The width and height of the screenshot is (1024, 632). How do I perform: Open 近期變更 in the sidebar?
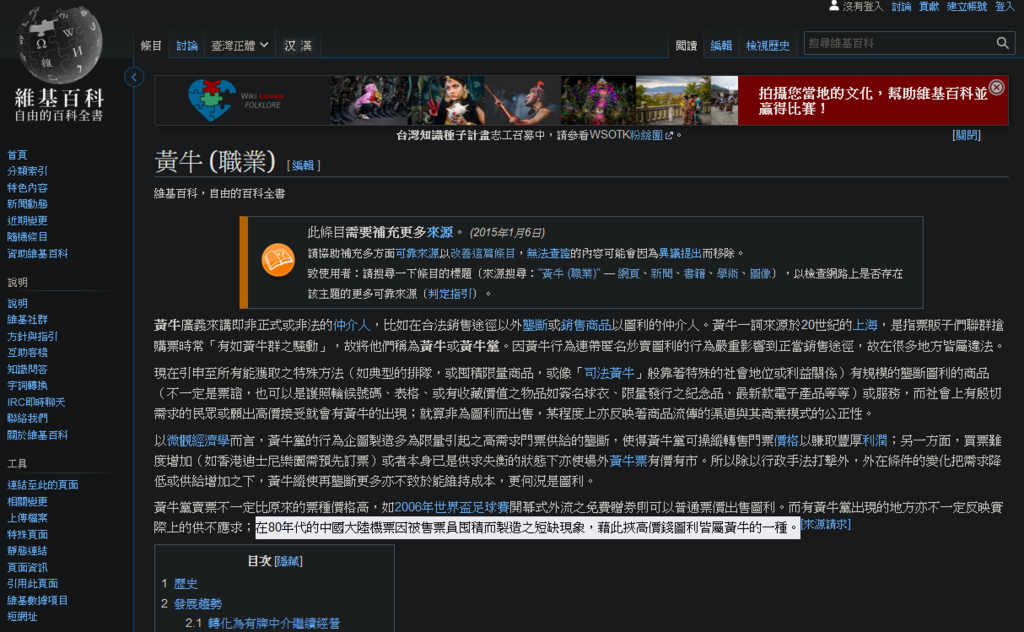[27, 221]
